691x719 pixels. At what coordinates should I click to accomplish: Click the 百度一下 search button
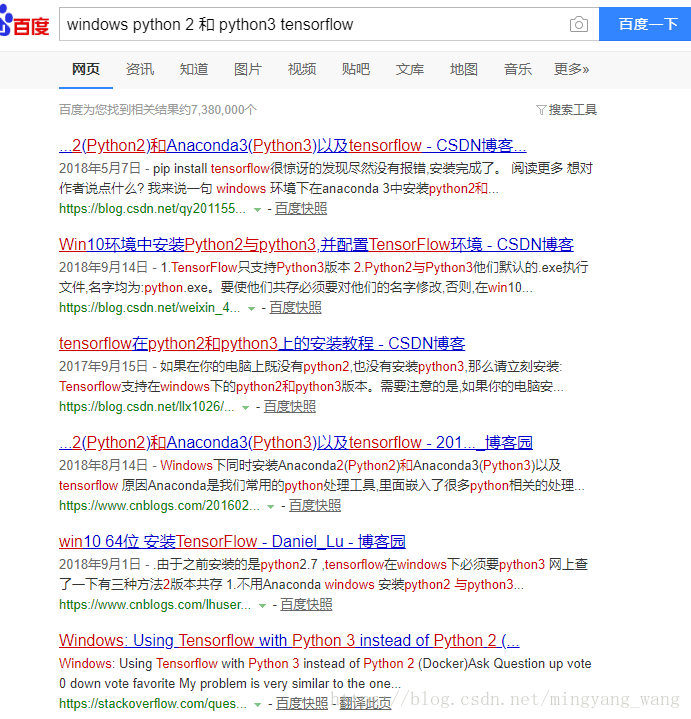(645, 24)
